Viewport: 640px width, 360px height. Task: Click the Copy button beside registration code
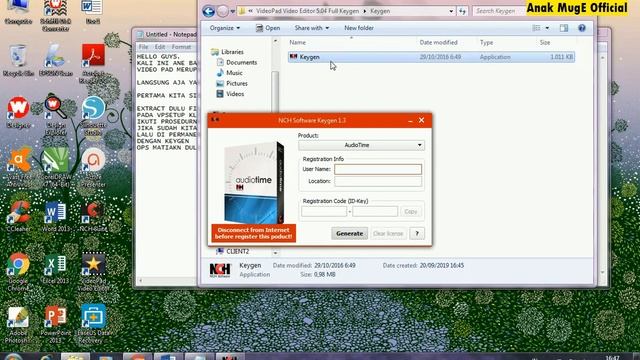tap(411, 211)
